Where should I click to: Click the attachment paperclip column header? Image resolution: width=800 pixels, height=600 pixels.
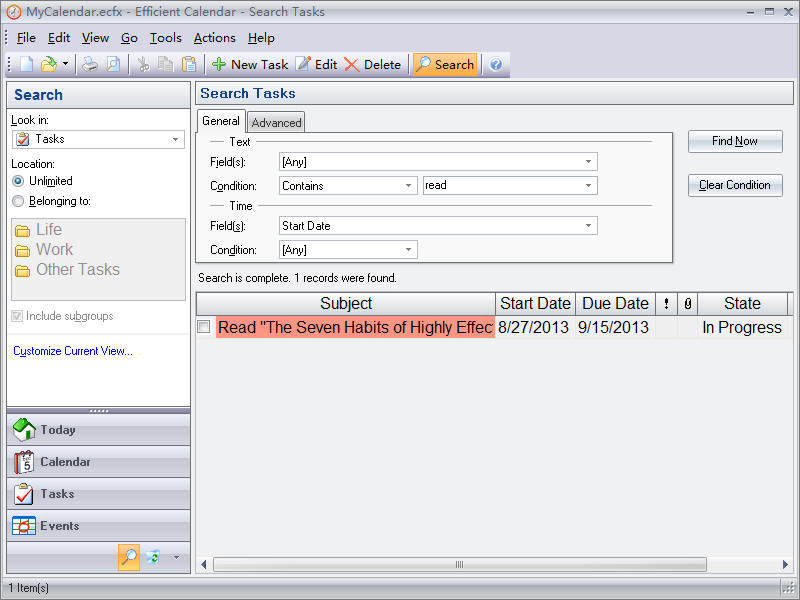[688, 304]
